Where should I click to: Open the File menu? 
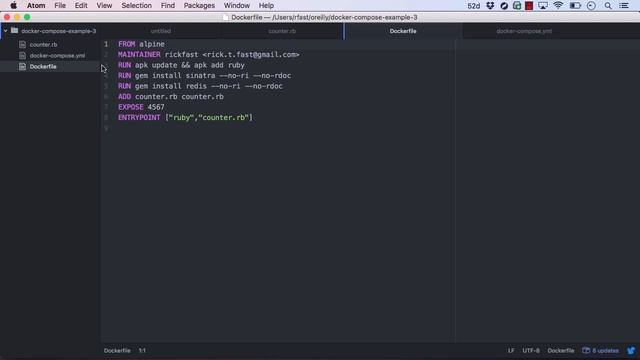(60, 6)
